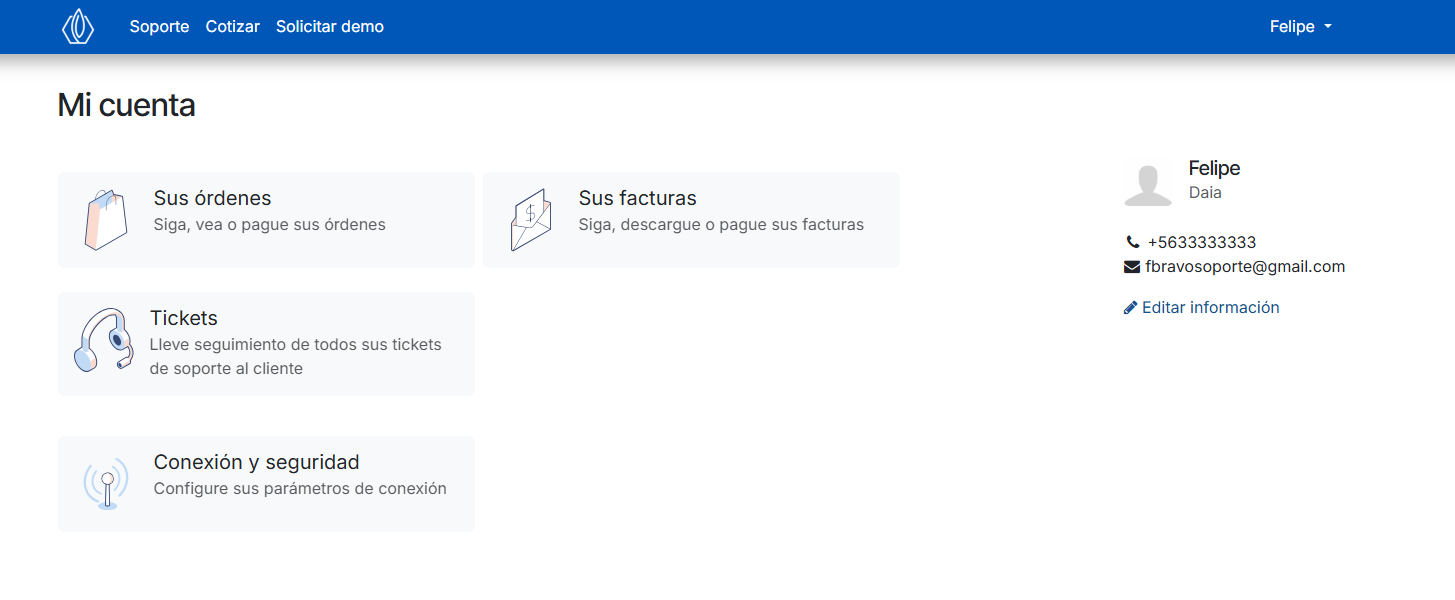Click the fbravosoporte@gmail.com email link
The height and width of the screenshot is (600, 1455).
tap(1245, 266)
